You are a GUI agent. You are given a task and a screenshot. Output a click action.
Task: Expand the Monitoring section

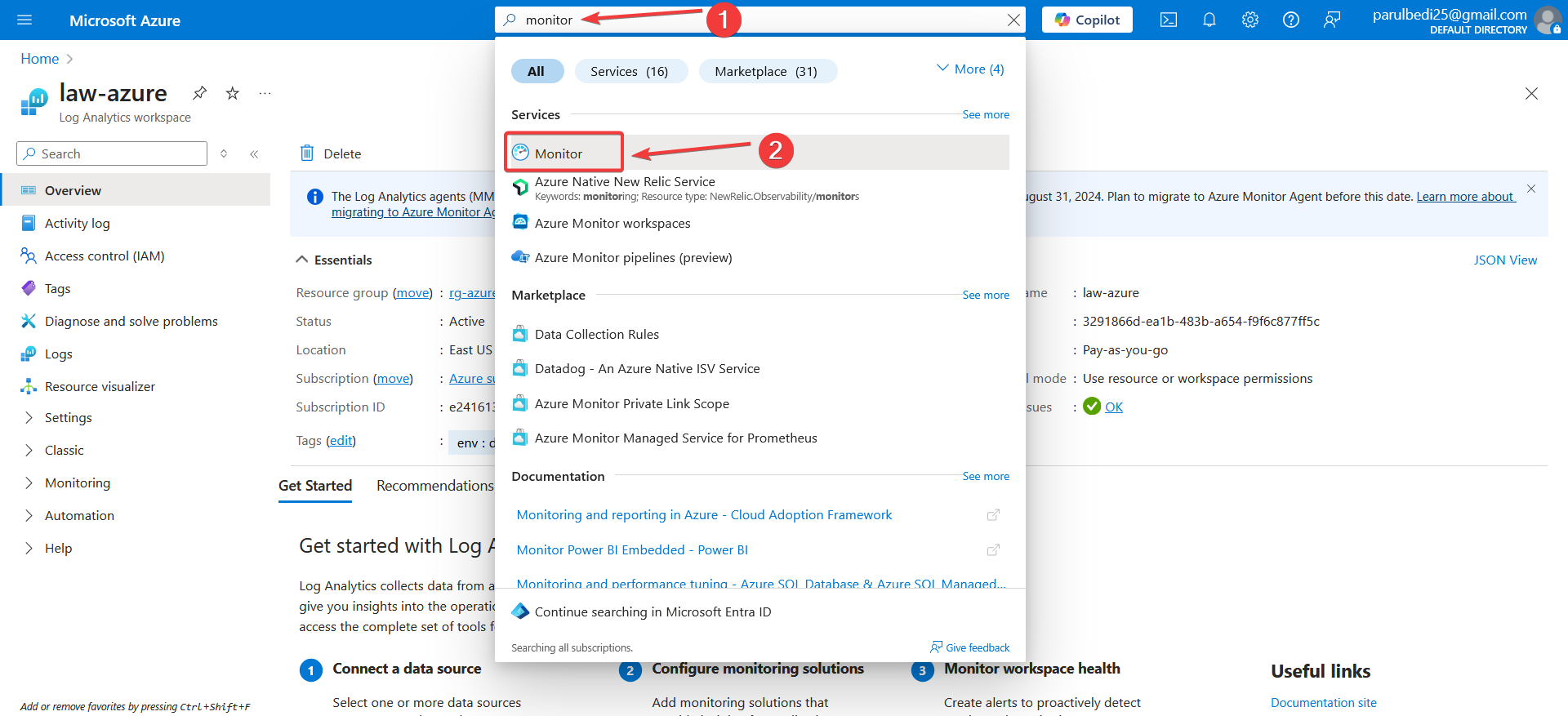click(136, 483)
